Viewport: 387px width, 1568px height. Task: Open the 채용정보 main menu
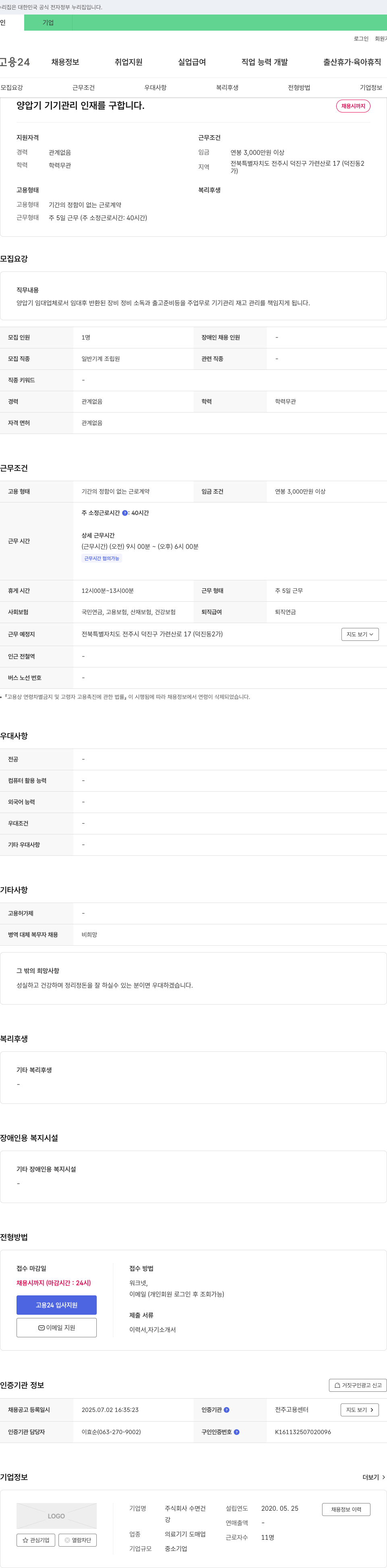click(x=65, y=62)
